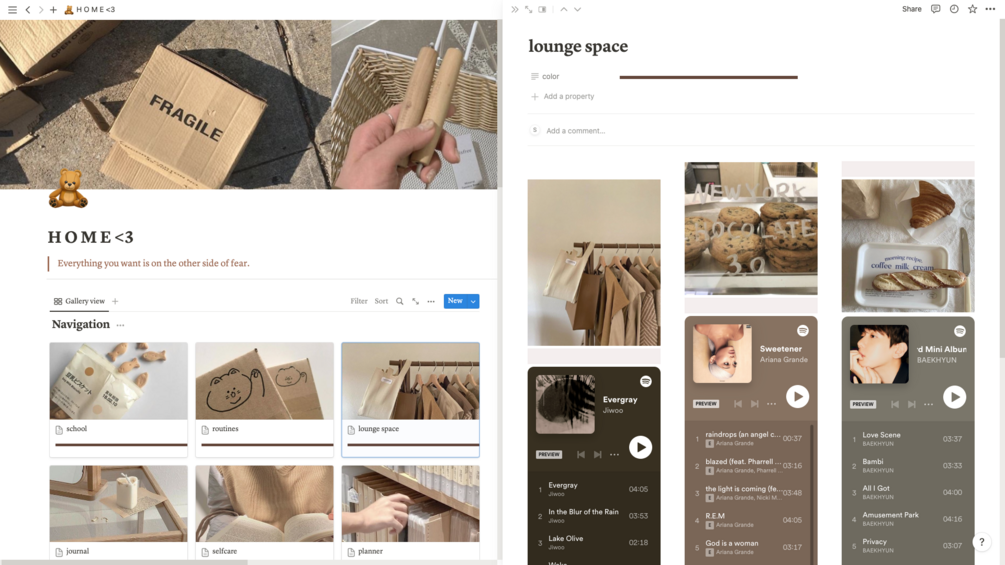Image resolution: width=1005 pixels, height=565 pixels.
Task: Click the clothing rack image block
Action: (594, 263)
